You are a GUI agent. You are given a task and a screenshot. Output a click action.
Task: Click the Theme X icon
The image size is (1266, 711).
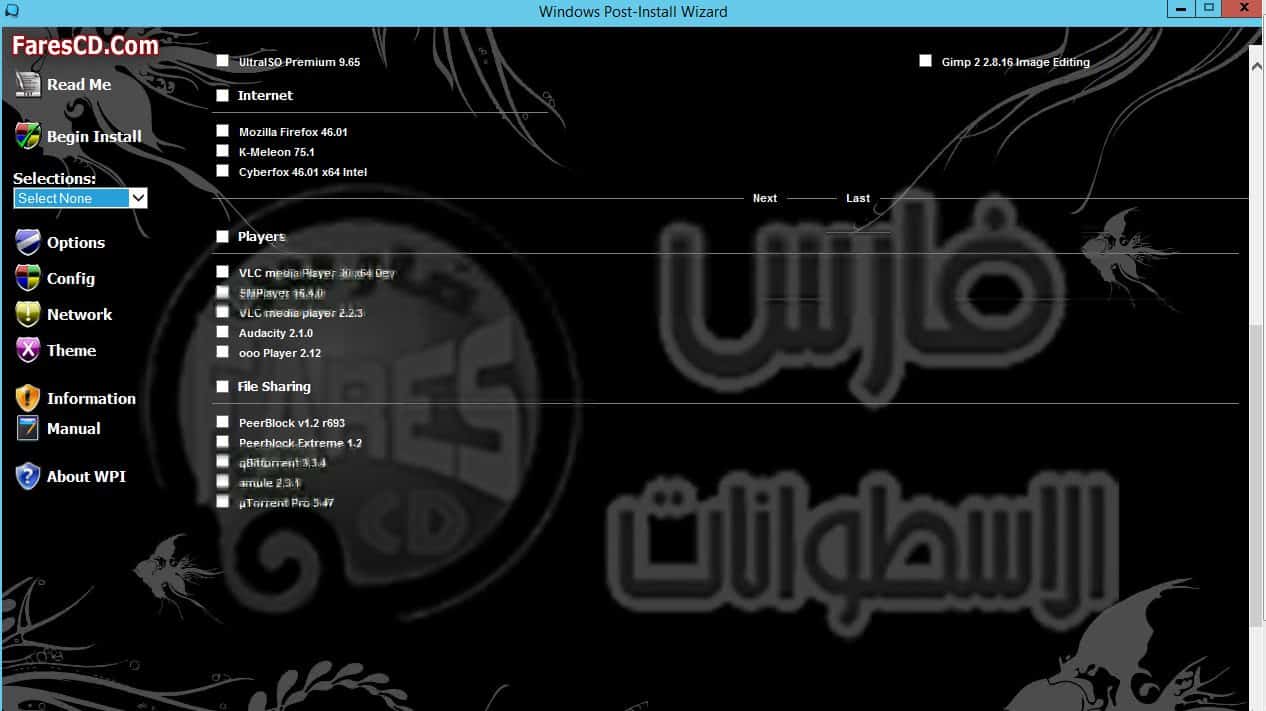coord(28,350)
